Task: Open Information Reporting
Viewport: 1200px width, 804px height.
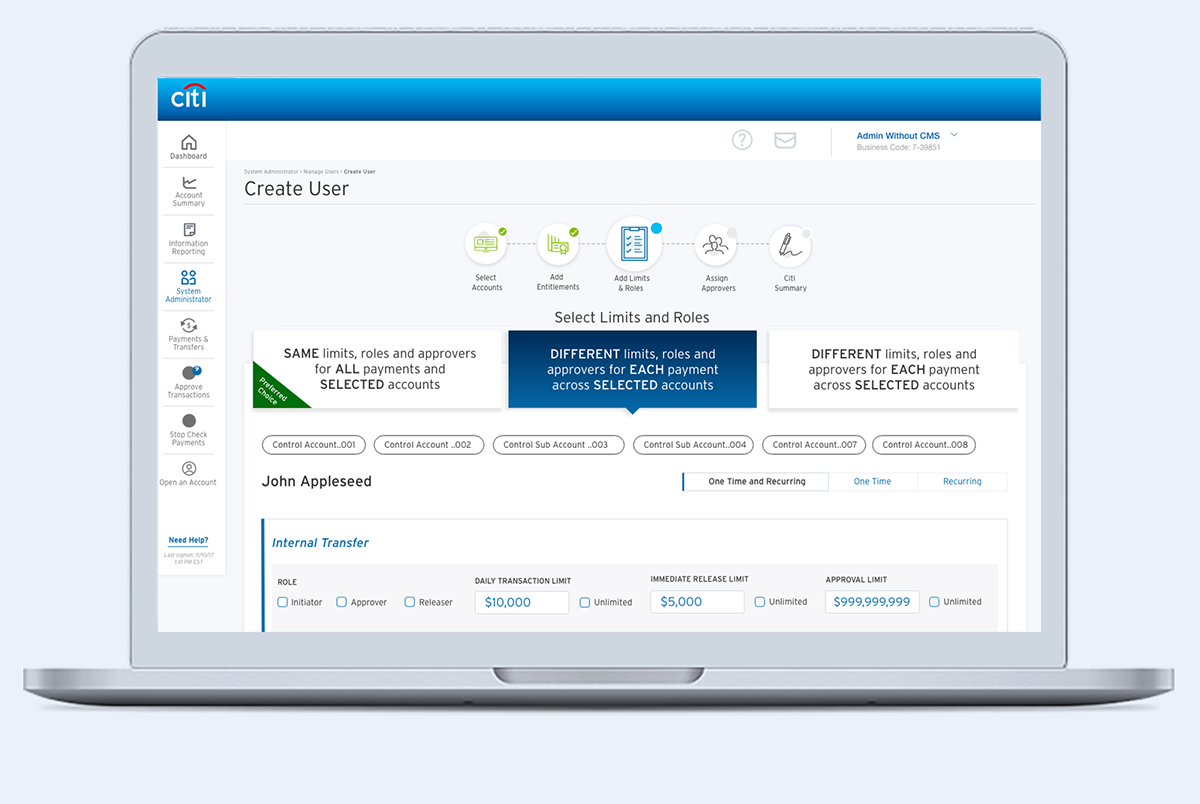Action: 188,238
